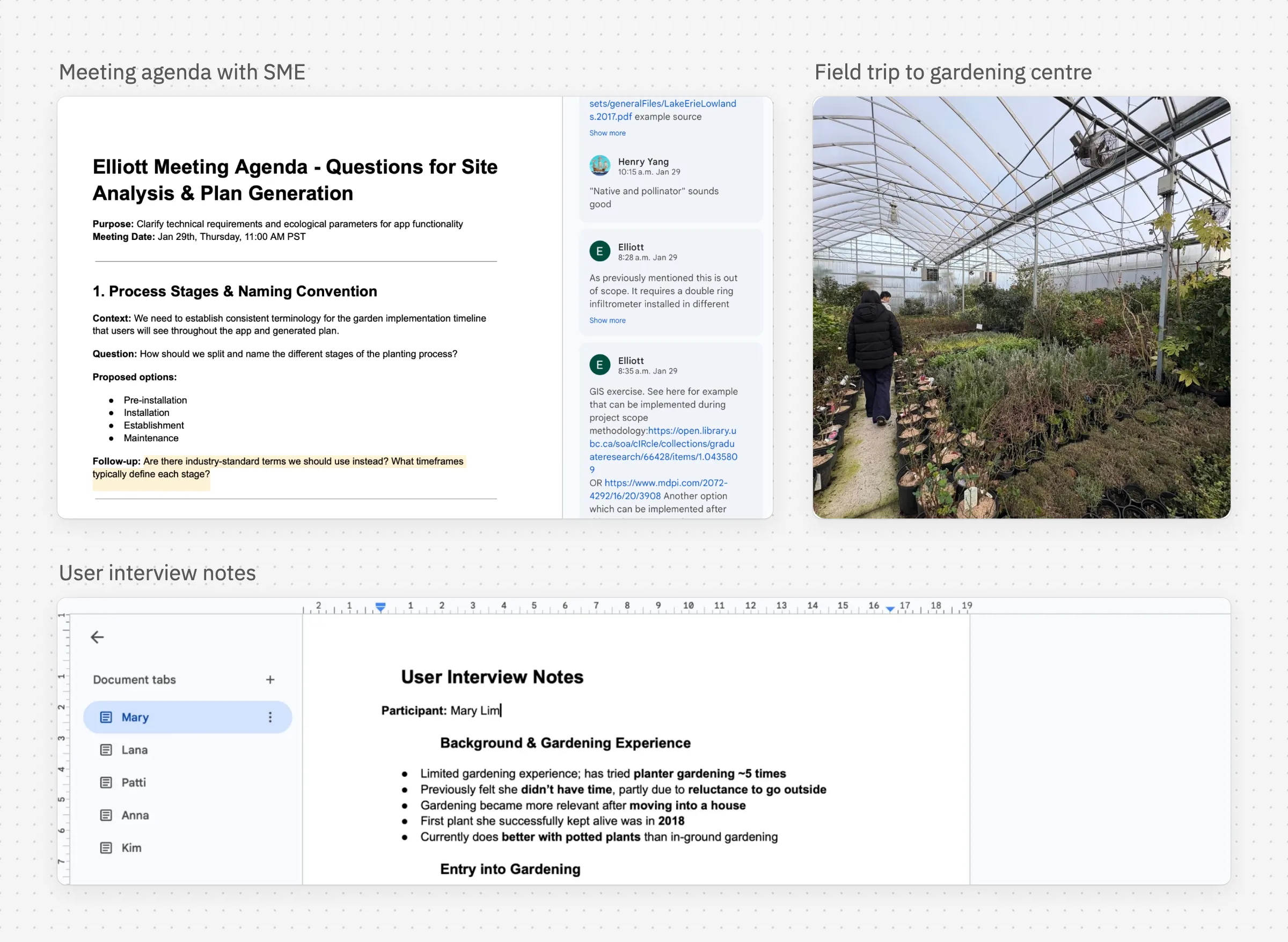
Task: Click the 'Meeting agenda with SME' label
Action: click(x=182, y=72)
